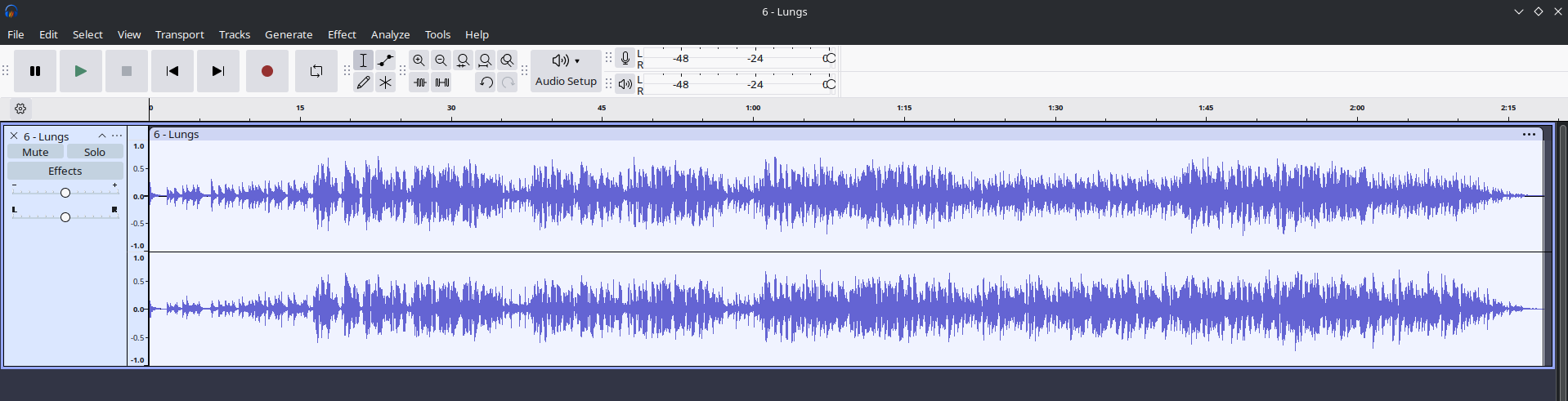Adjust the recording level meter slider
Viewport: 1568px width, 401px height.
coord(829,59)
